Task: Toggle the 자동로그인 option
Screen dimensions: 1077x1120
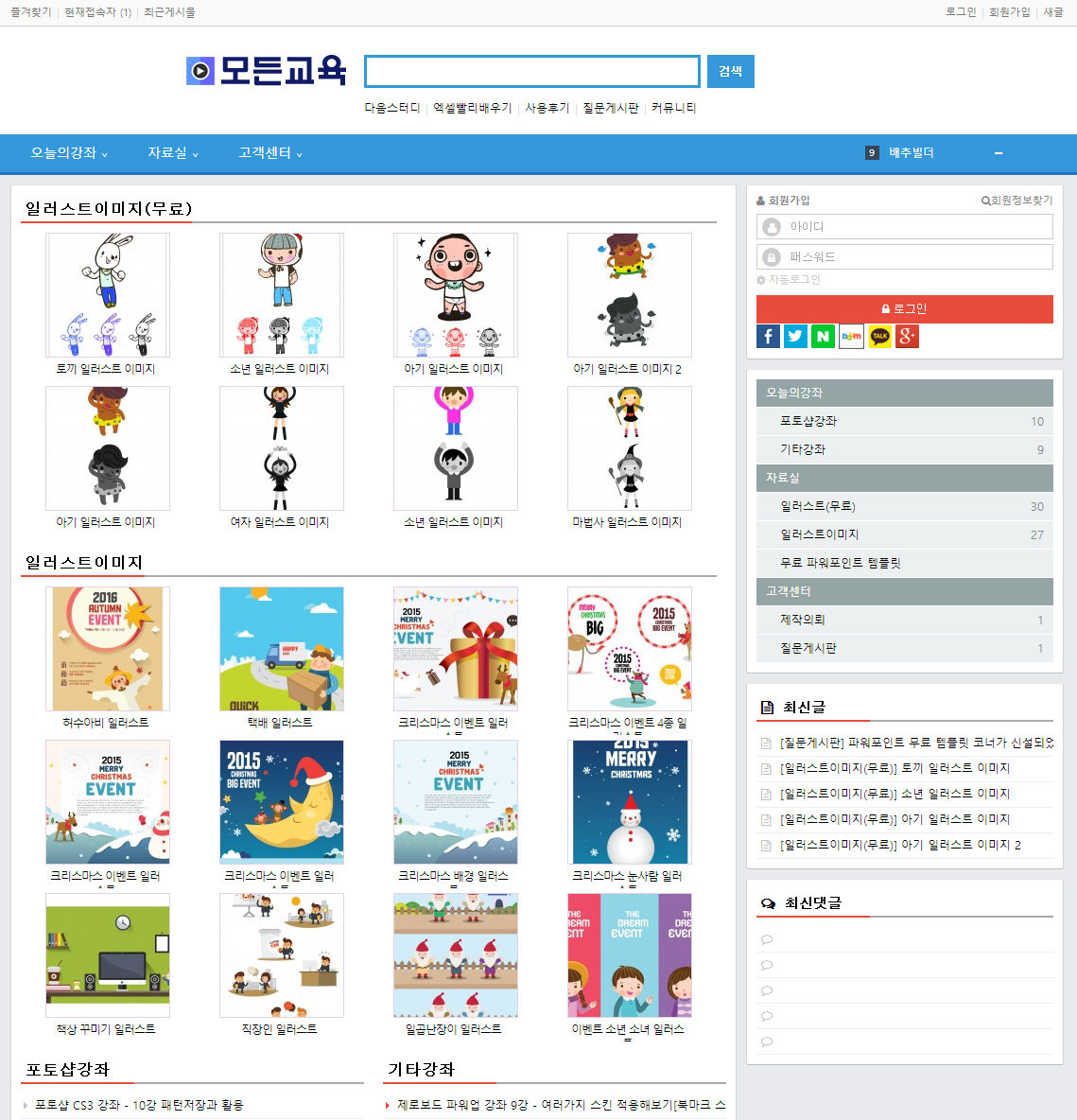Action: pyautogui.click(x=789, y=280)
